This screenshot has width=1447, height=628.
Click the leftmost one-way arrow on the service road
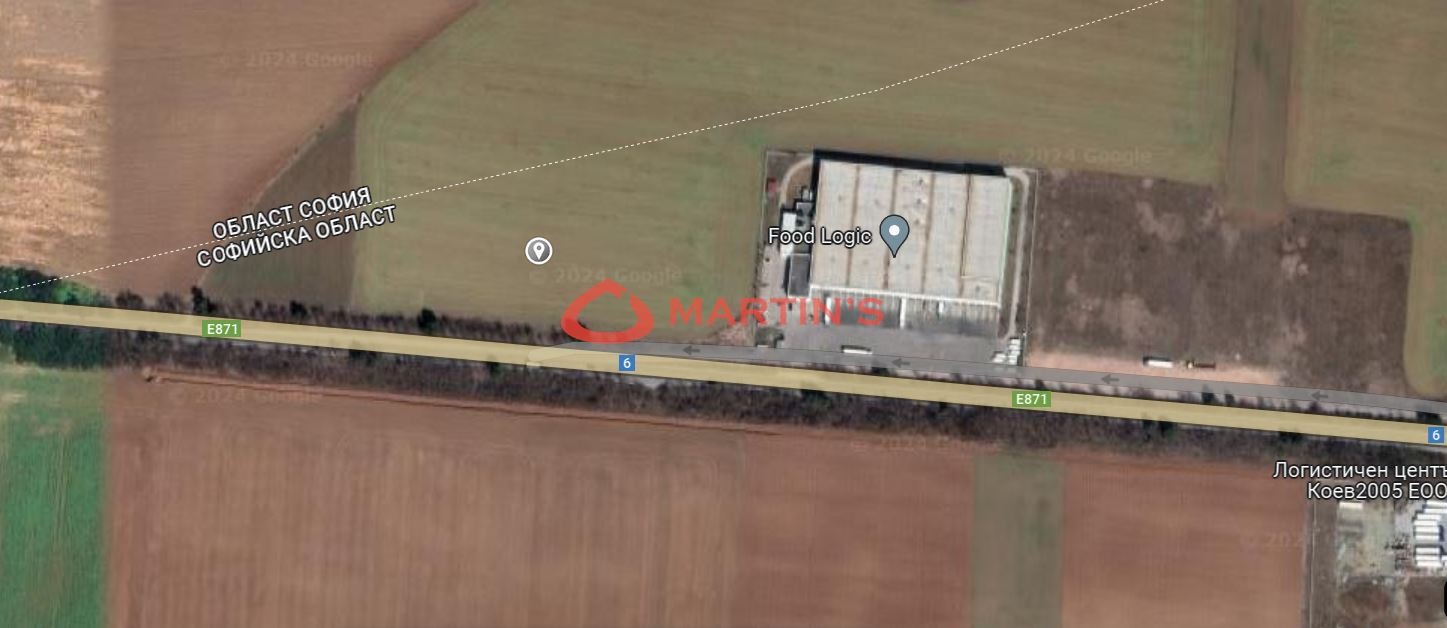[692, 350]
